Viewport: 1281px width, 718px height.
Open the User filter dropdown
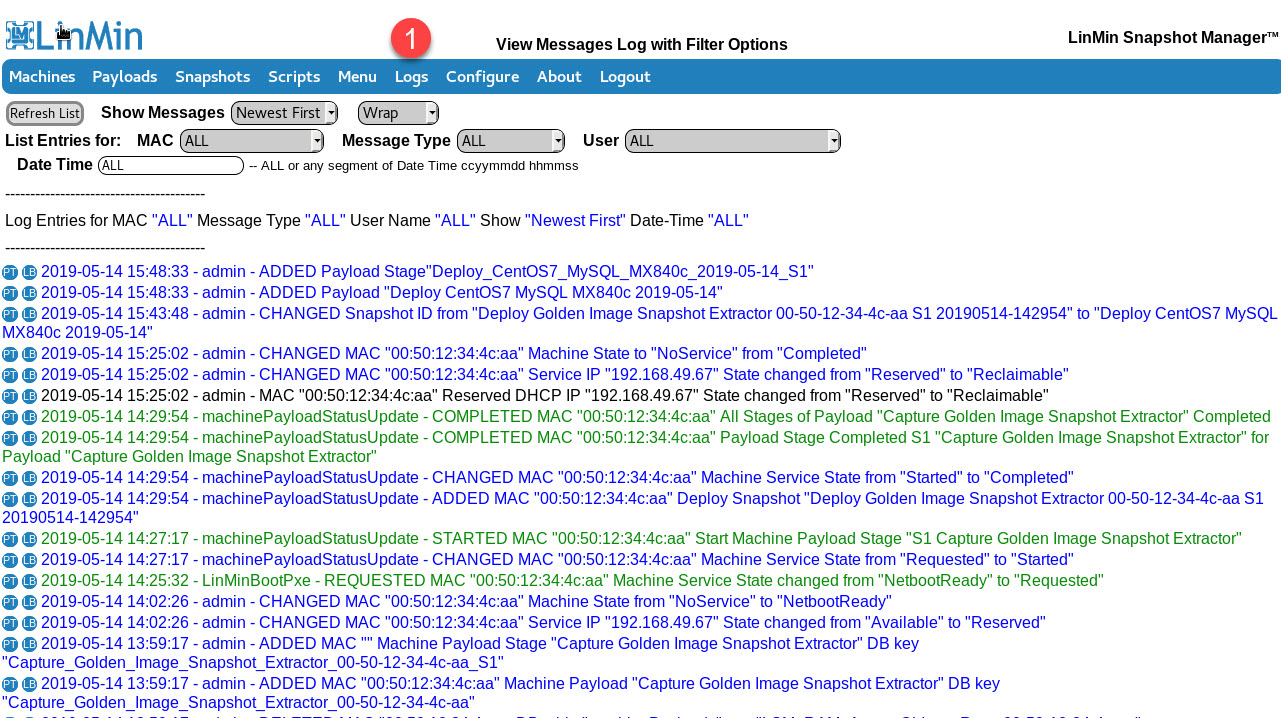coord(733,141)
